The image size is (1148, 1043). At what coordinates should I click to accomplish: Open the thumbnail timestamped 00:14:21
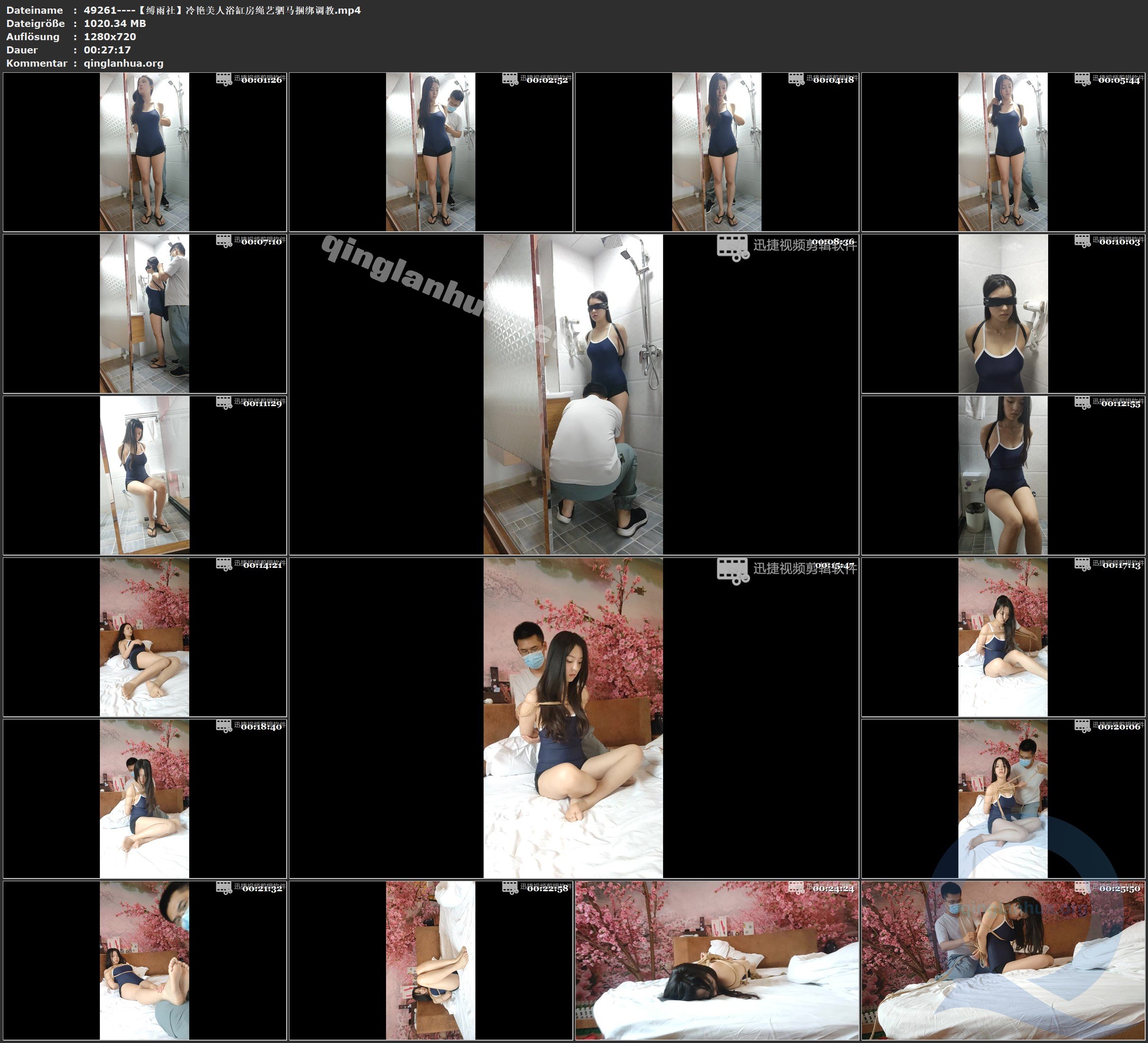point(145,637)
